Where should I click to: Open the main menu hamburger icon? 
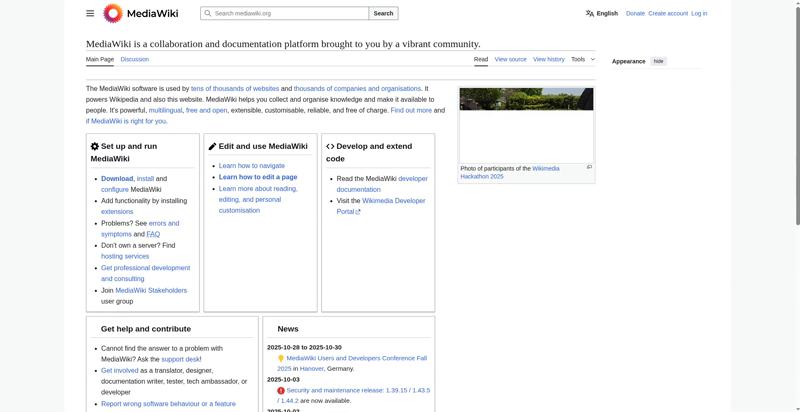click(90, 13)
